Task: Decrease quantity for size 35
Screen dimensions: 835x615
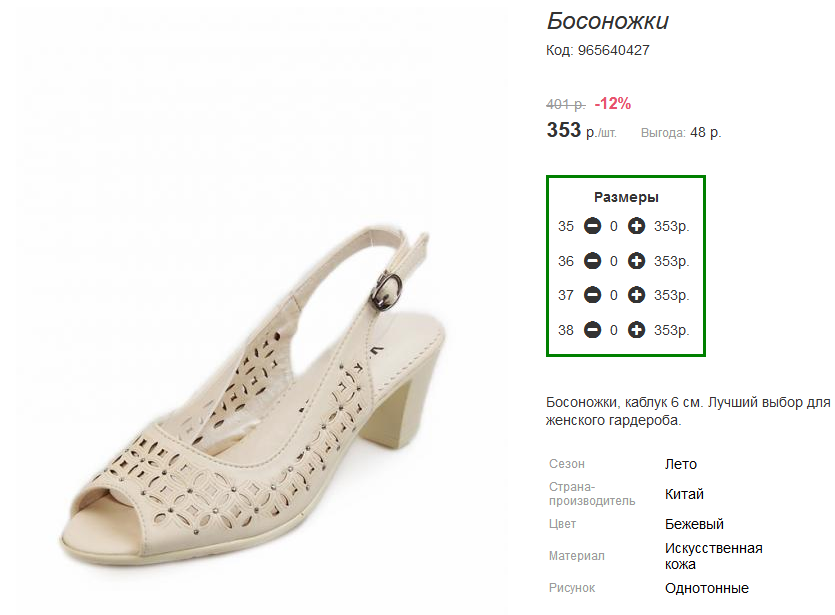Action: pyautogui.click(x=592, y=227)
